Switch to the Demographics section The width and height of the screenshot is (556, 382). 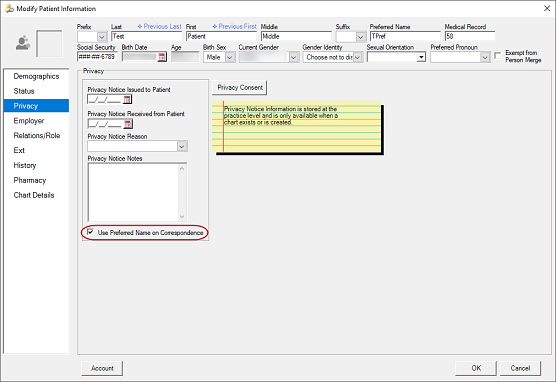pos(37,76)
